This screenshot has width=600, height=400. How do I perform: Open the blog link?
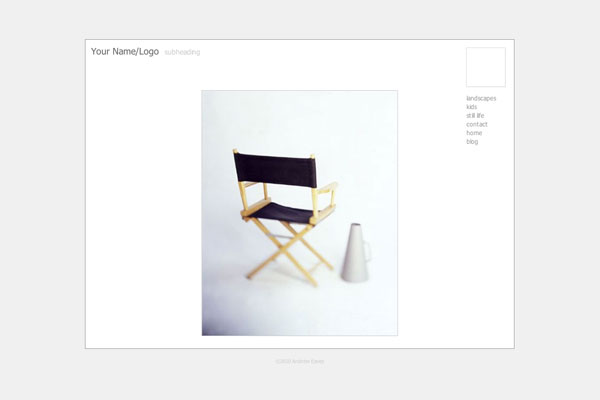(x=472, y=142)
